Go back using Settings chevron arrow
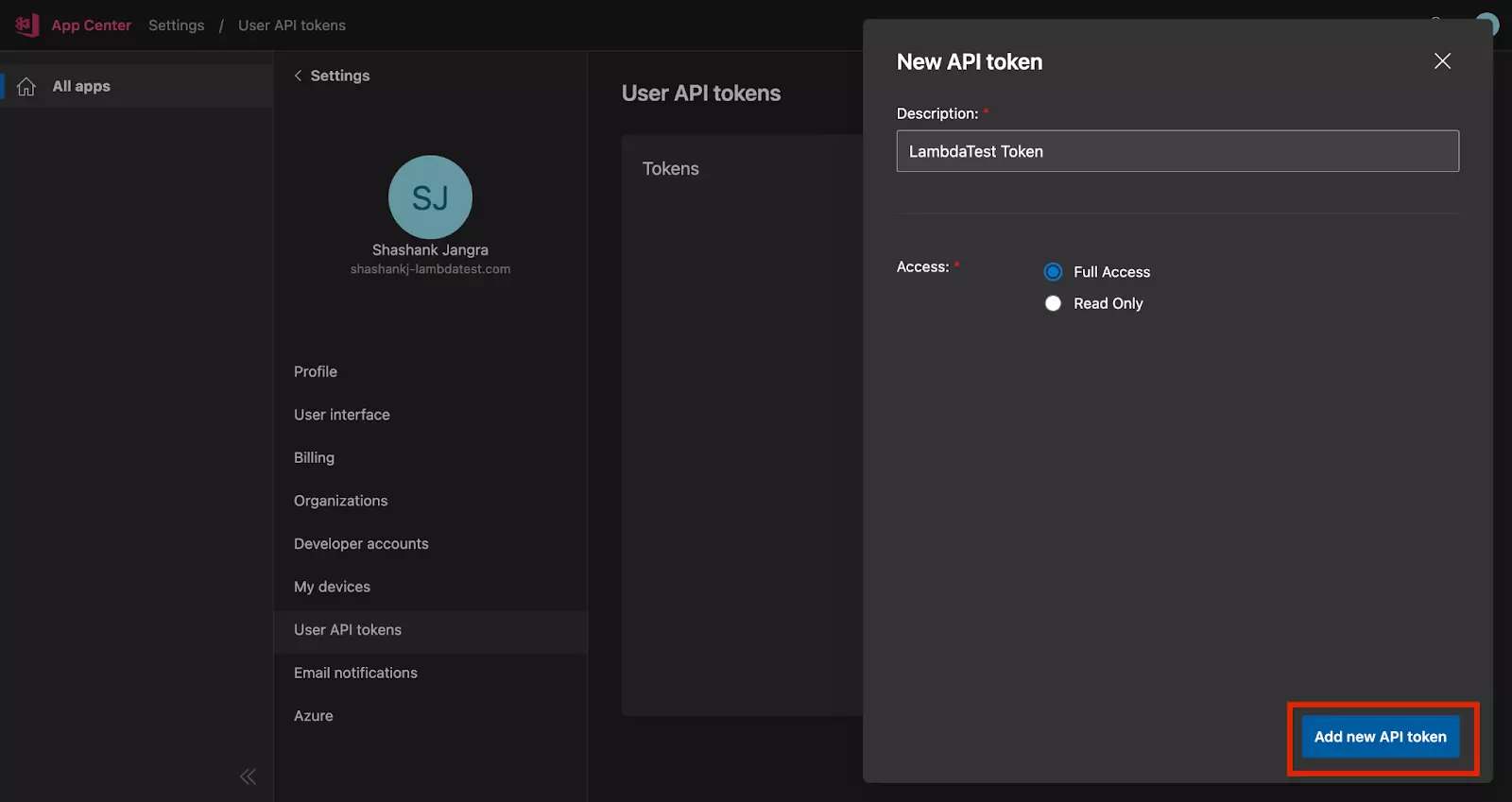 (299, 76)
